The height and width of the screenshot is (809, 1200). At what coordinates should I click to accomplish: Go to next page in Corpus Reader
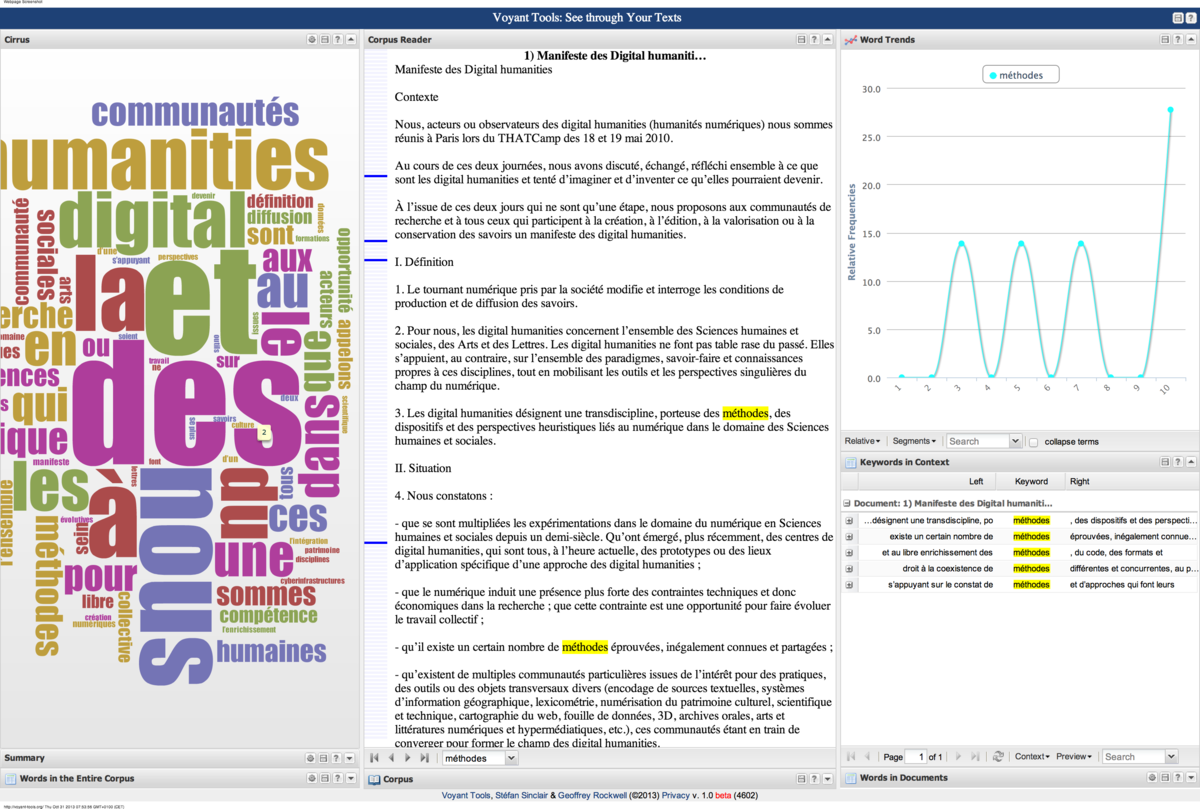(x=408, y=758)
